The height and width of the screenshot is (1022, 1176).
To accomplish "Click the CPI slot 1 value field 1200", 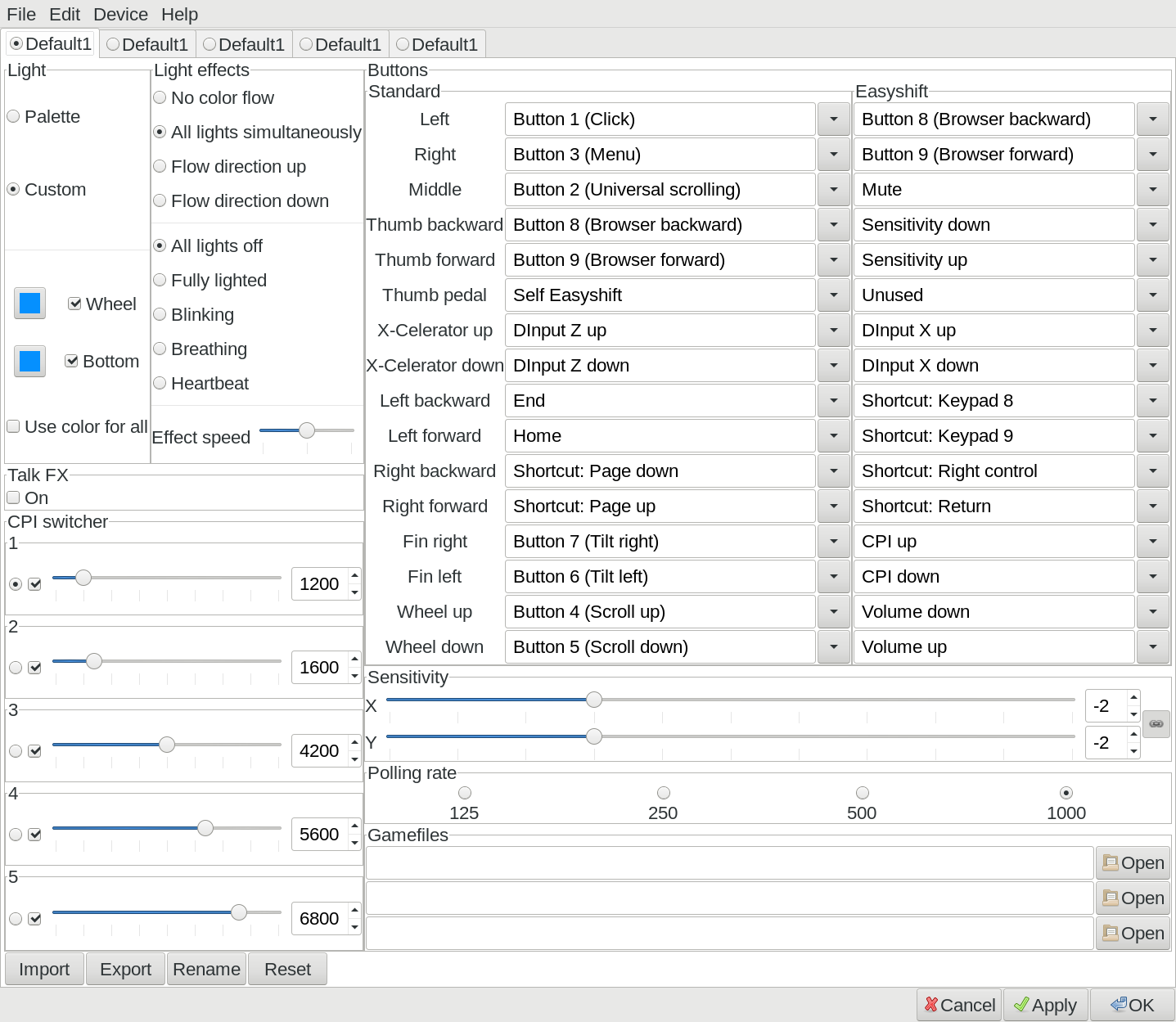I will click(319, 584).
